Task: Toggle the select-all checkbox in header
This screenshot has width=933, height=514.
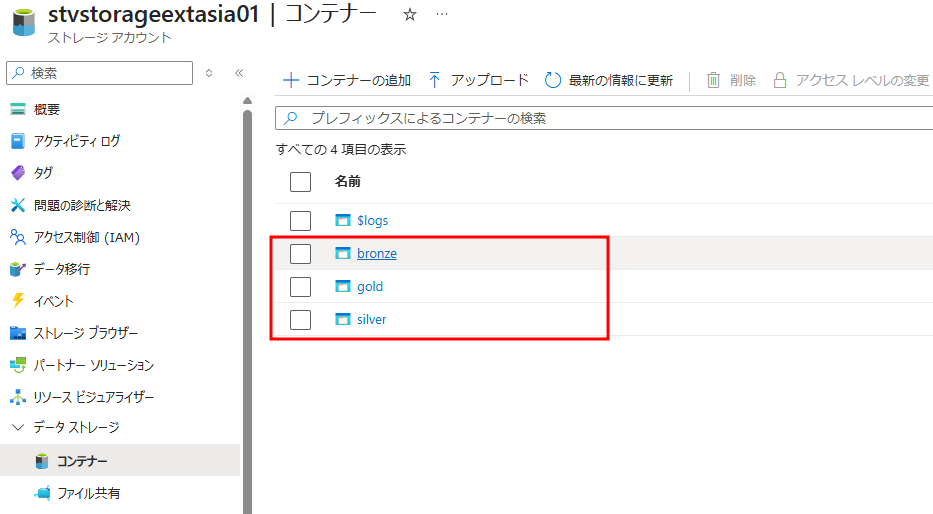Action: pyautogui.click(x=300, y=182)
